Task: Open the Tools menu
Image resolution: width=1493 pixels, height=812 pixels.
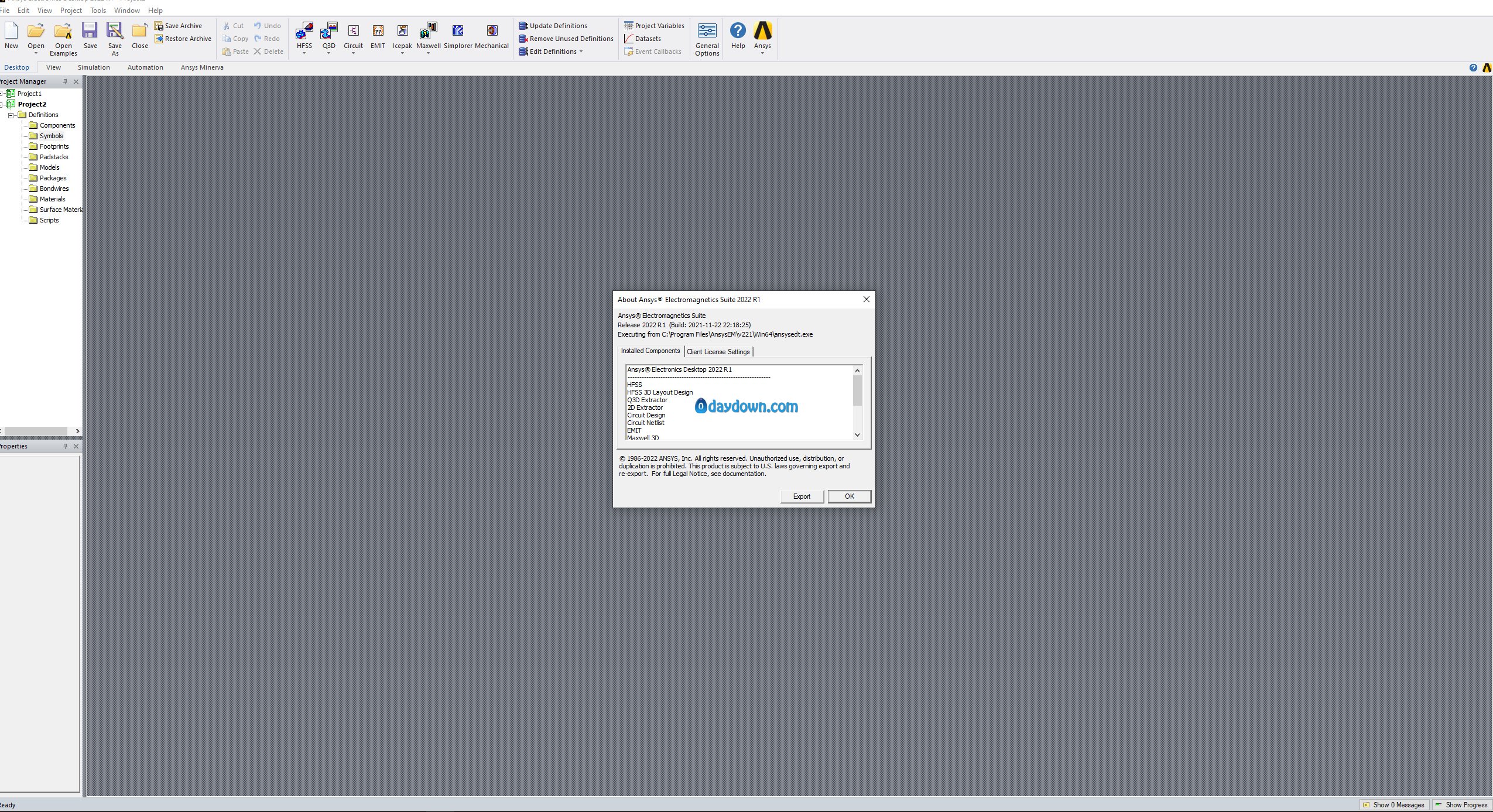Action: pos(98,11)
